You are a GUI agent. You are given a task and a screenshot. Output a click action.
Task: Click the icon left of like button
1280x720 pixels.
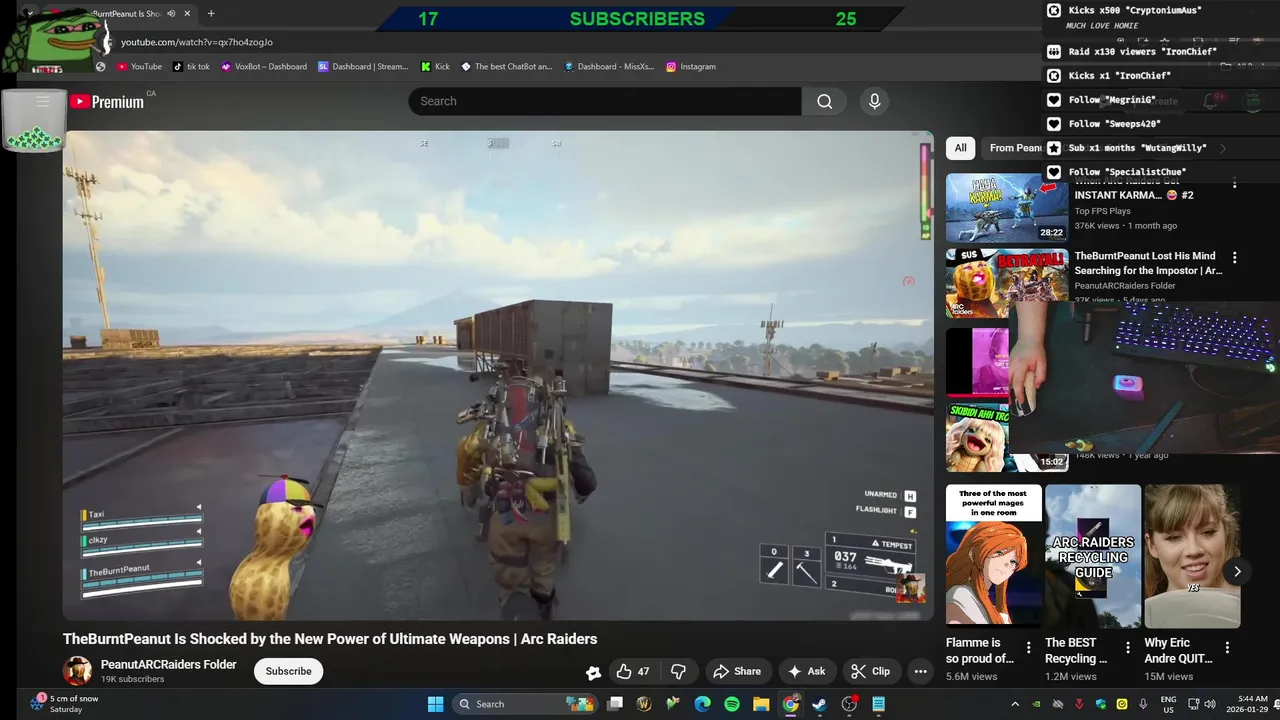click(x=593, y=672)
